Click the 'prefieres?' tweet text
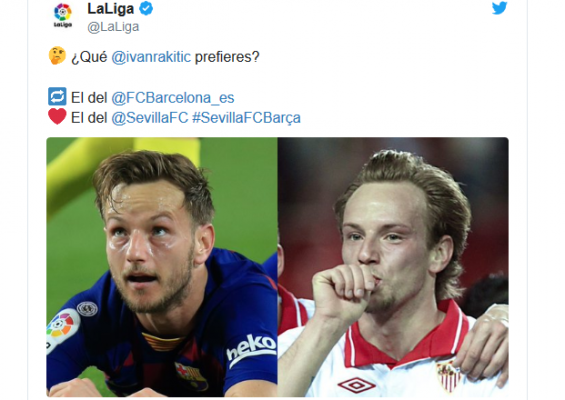Image resolution: width=565 pixels, height=400 pixels. (x=227, y=57)
